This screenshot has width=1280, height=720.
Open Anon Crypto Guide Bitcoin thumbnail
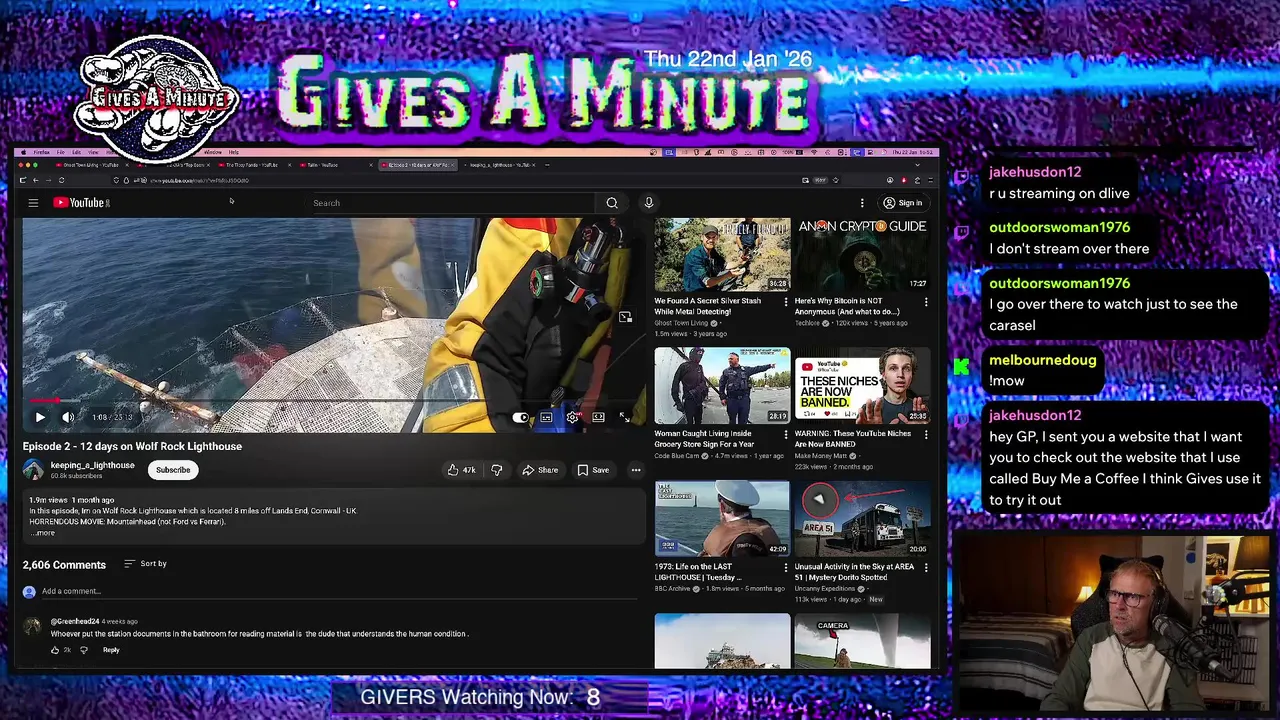862,255
